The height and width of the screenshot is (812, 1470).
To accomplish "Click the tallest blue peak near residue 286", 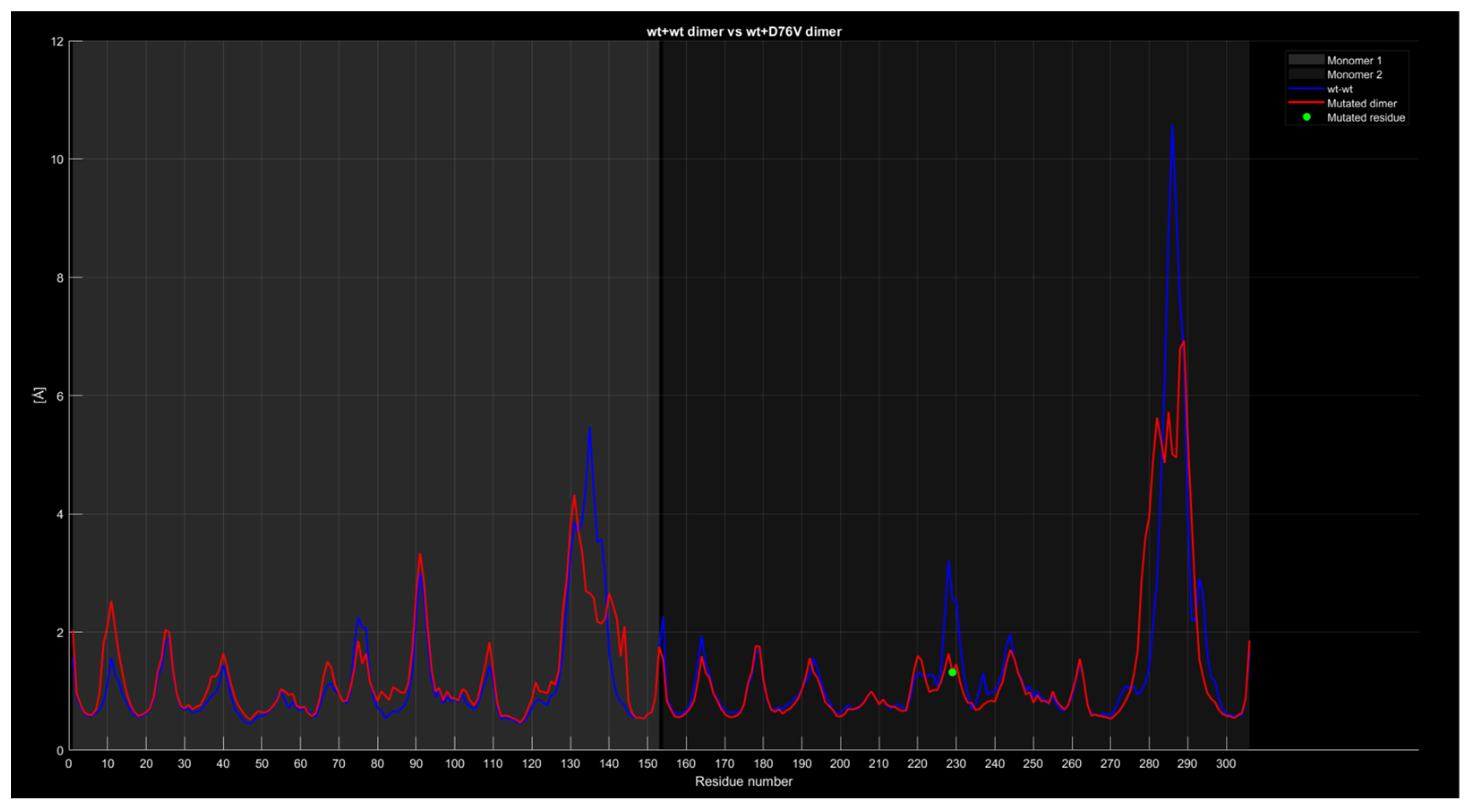I will [x=1172, y=127].
